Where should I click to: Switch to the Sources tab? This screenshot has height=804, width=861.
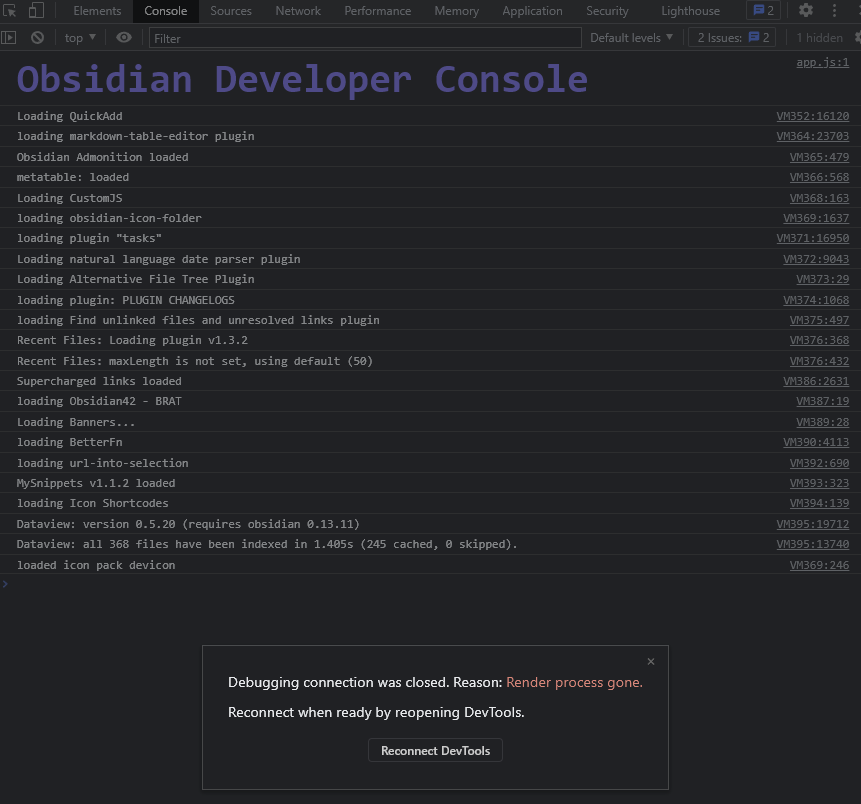pyautogui.click(x=231, y=10)
